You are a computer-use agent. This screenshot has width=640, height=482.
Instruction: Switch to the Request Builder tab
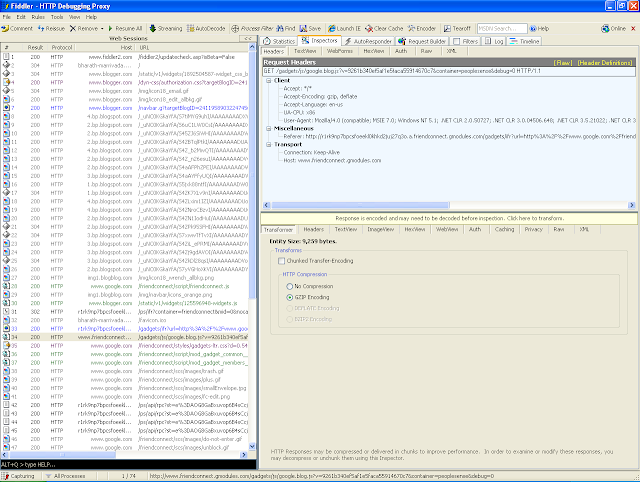coord(422,41)
